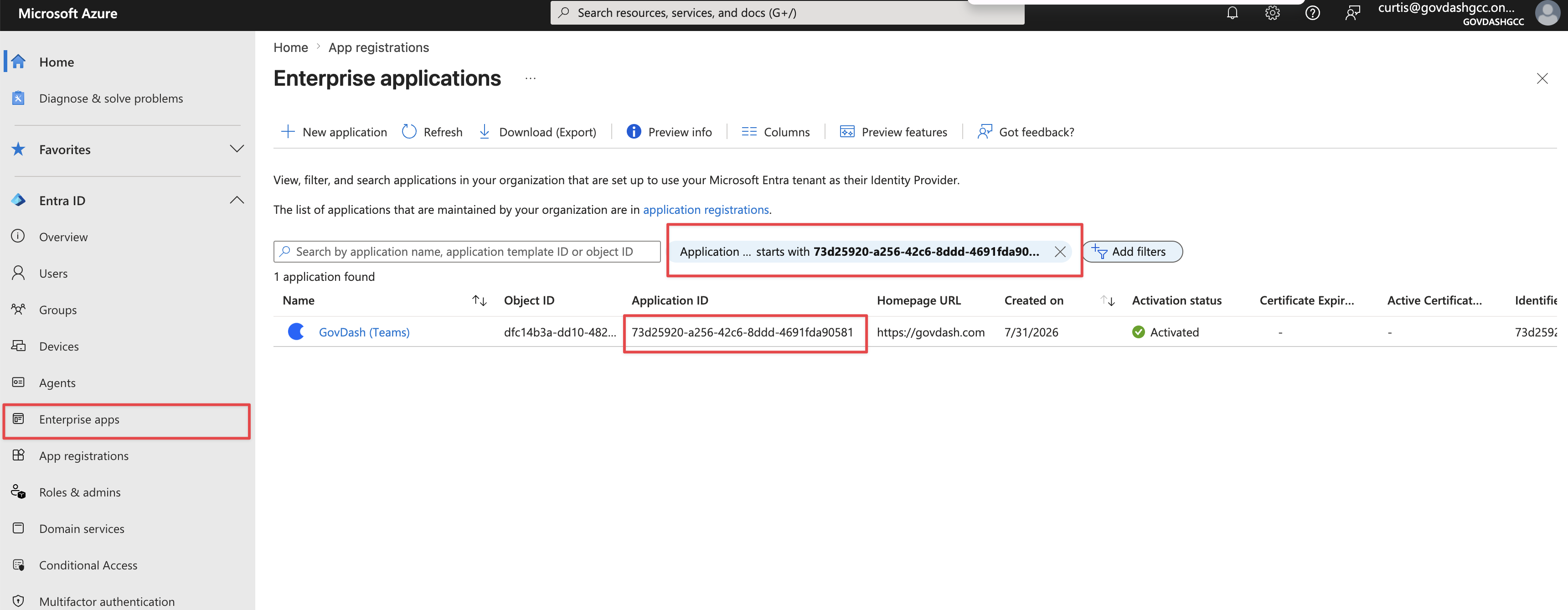Open the account avatar in top right
This screenshot has height=610, width=1568.
click(1547, 13)
